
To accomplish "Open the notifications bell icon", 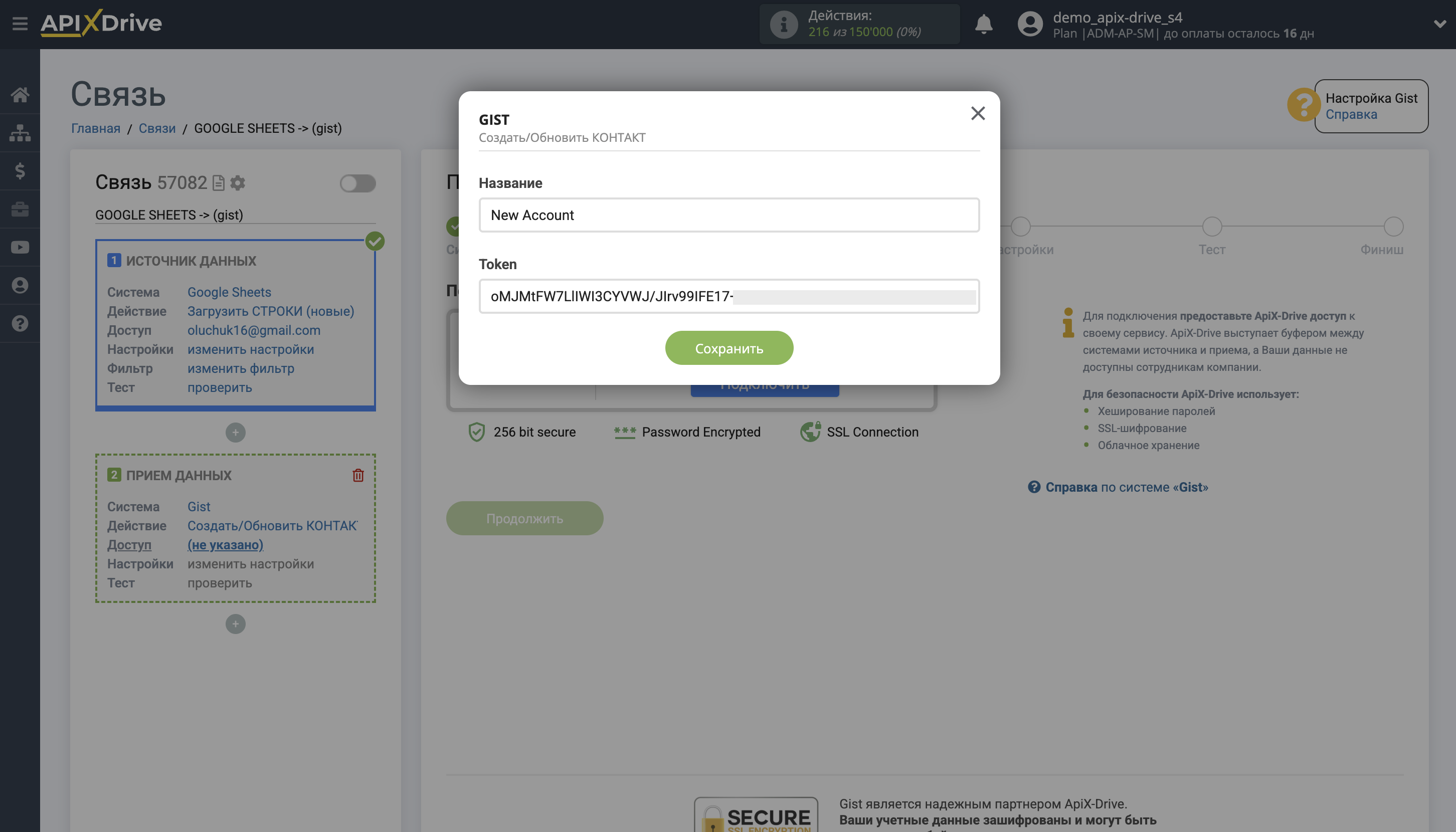I will coord(983,25).
